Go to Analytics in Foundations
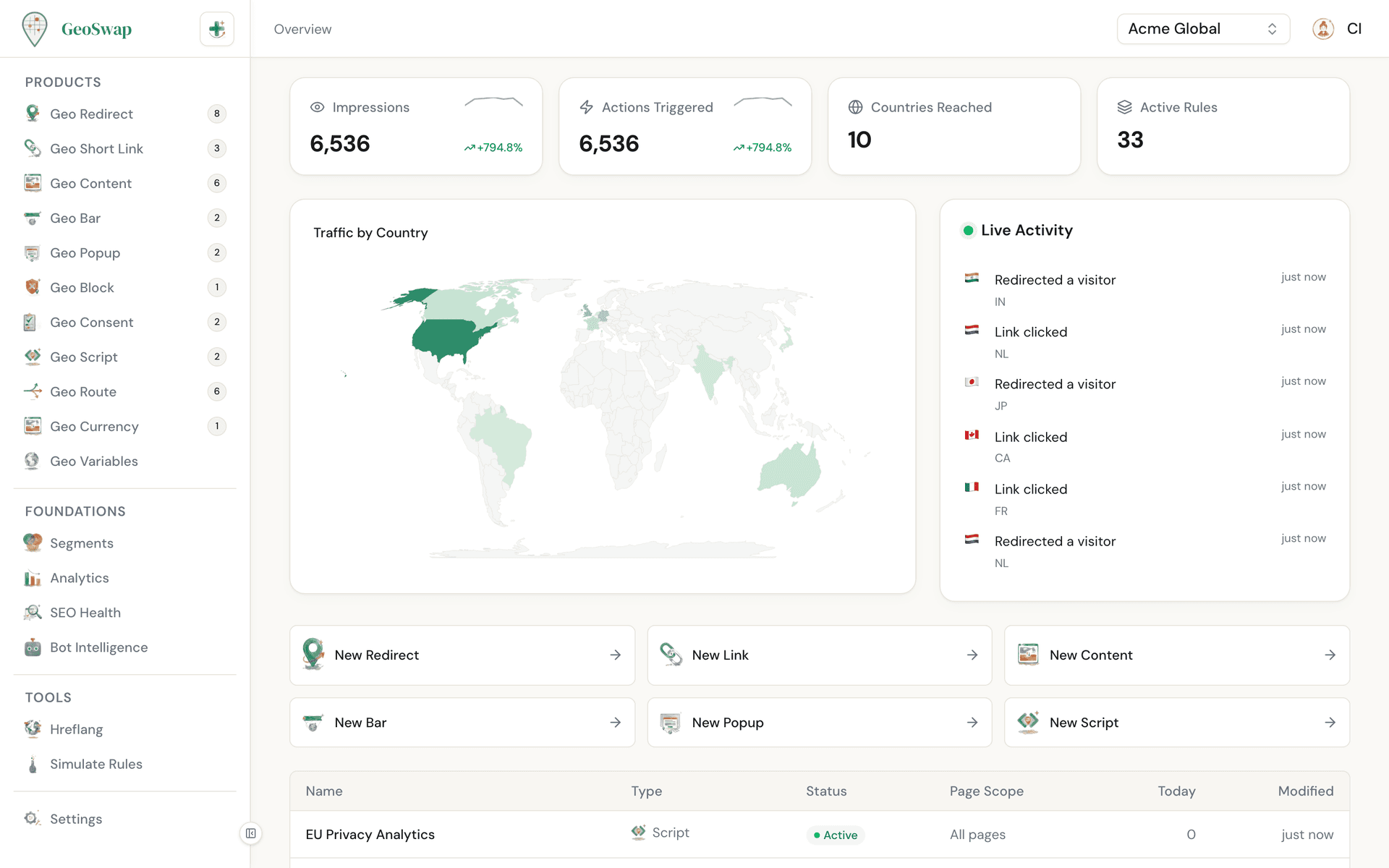The image size is (1389, 868). [x=79, y=578]
